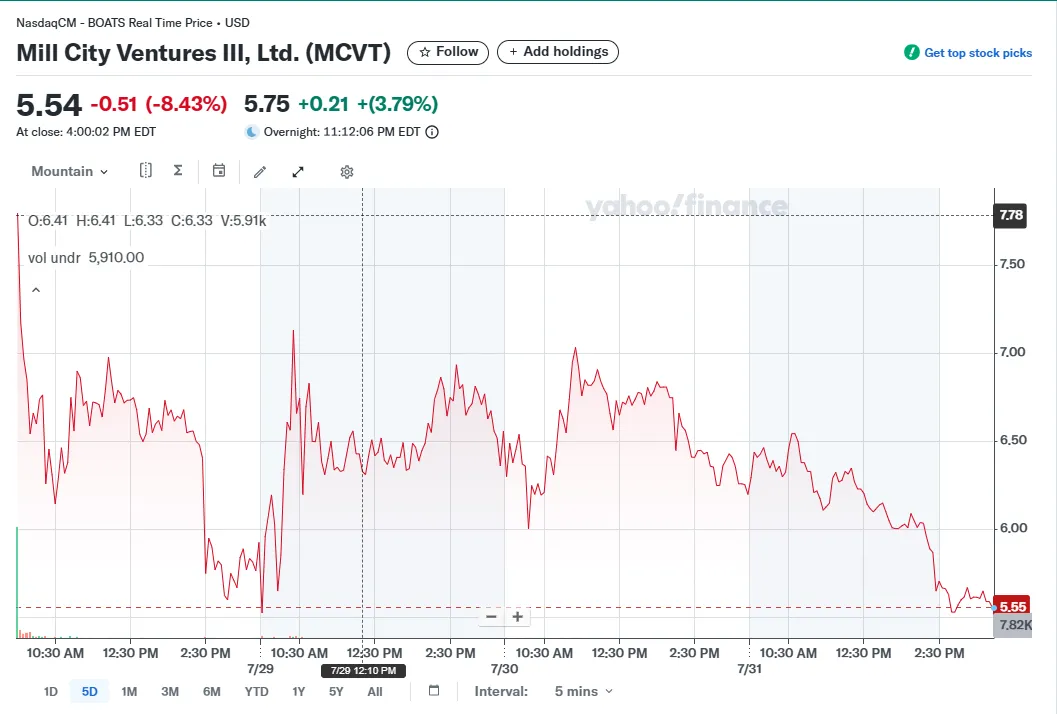This screenshot has height=714, width=1057.
Task: Click the comparison icon in chart toolbar
Action: point(146,171)
